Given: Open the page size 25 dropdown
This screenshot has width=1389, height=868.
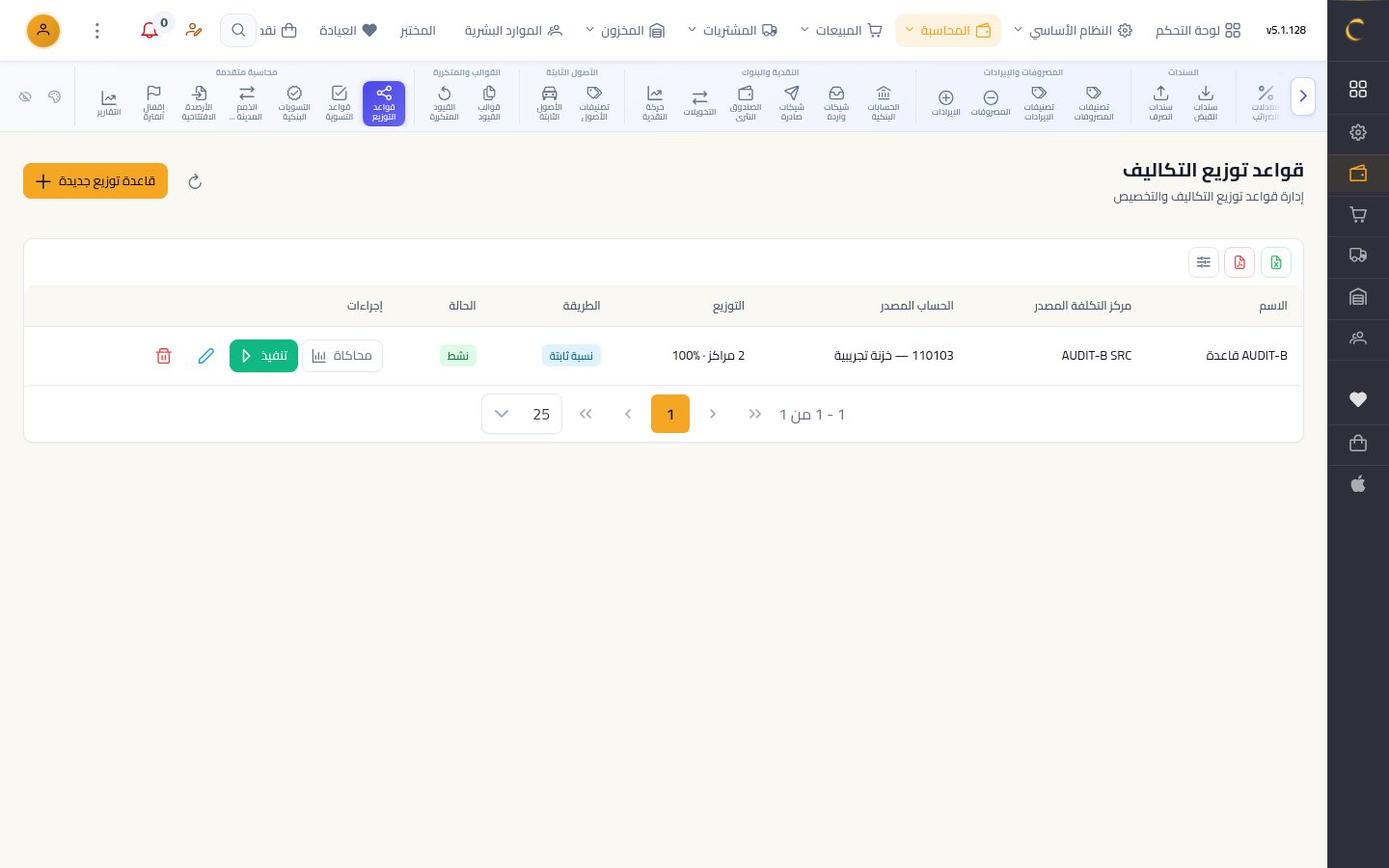Looking at the screenshot, I should point(522,414).
